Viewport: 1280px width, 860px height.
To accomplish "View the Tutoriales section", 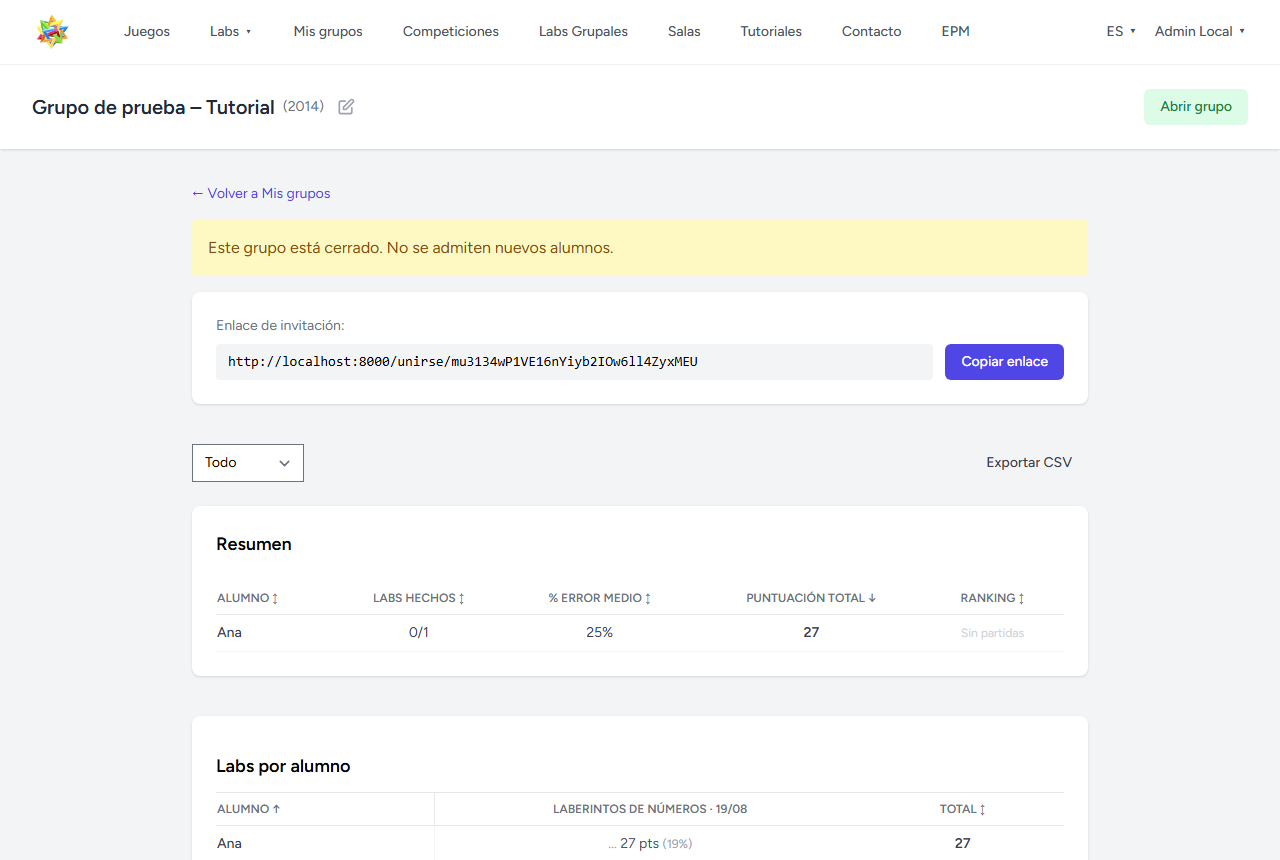I will coord(771,32).
